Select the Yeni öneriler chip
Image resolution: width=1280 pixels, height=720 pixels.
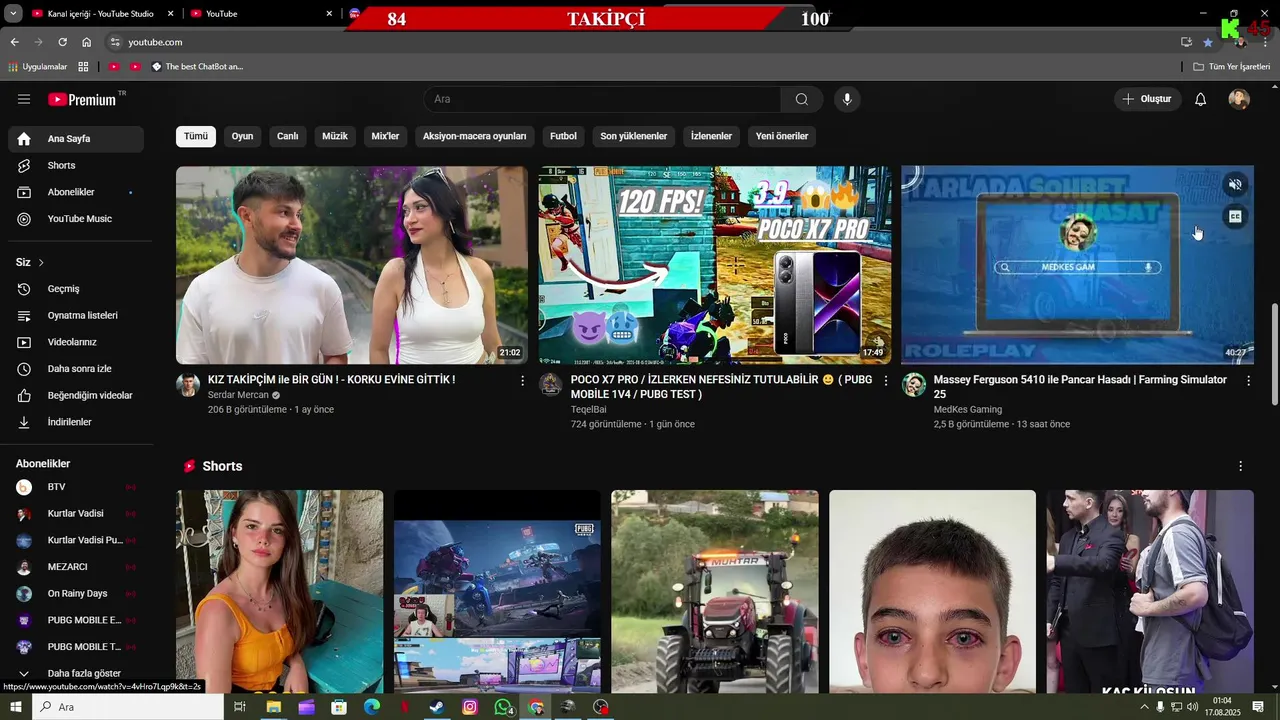pyautogui.click(x=781, y=136)
